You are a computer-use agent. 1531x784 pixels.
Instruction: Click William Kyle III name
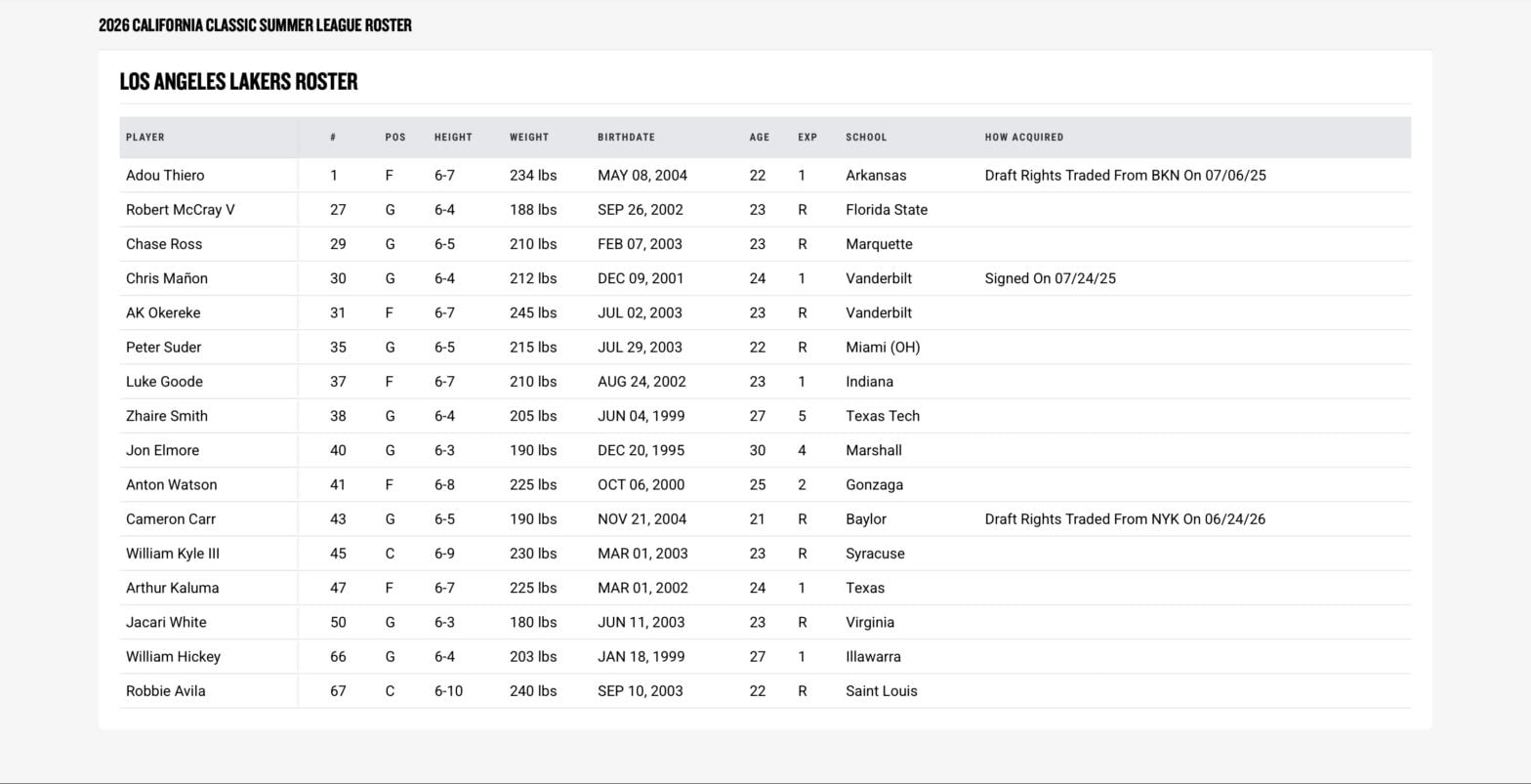173,554
